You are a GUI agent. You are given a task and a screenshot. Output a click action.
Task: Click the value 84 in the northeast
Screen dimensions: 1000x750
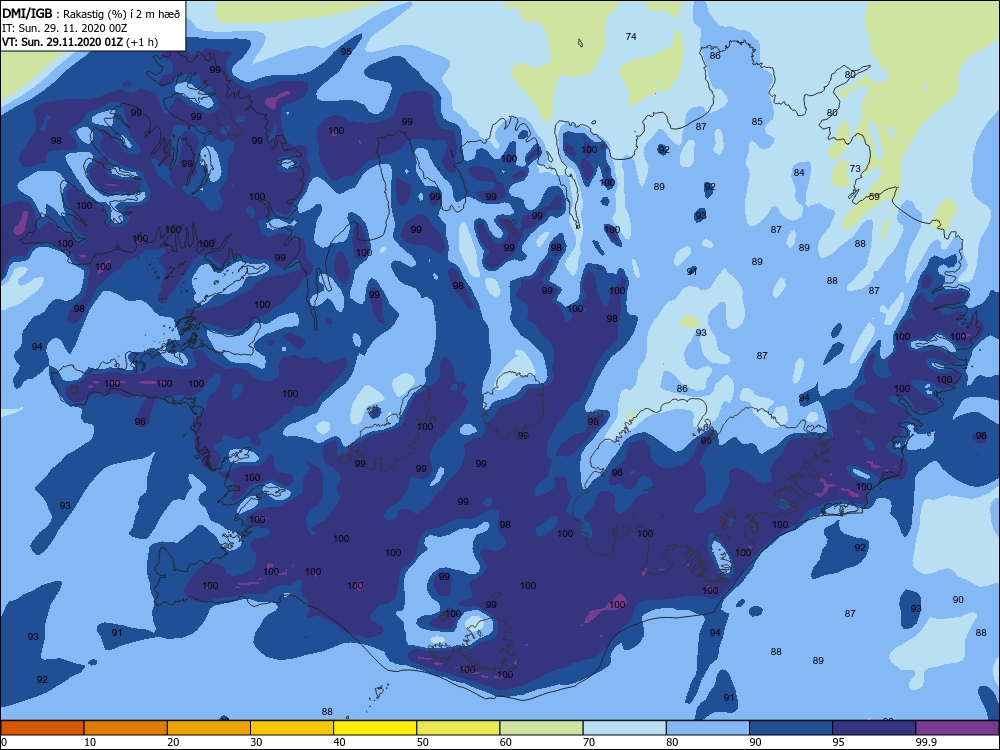[799, 173]
